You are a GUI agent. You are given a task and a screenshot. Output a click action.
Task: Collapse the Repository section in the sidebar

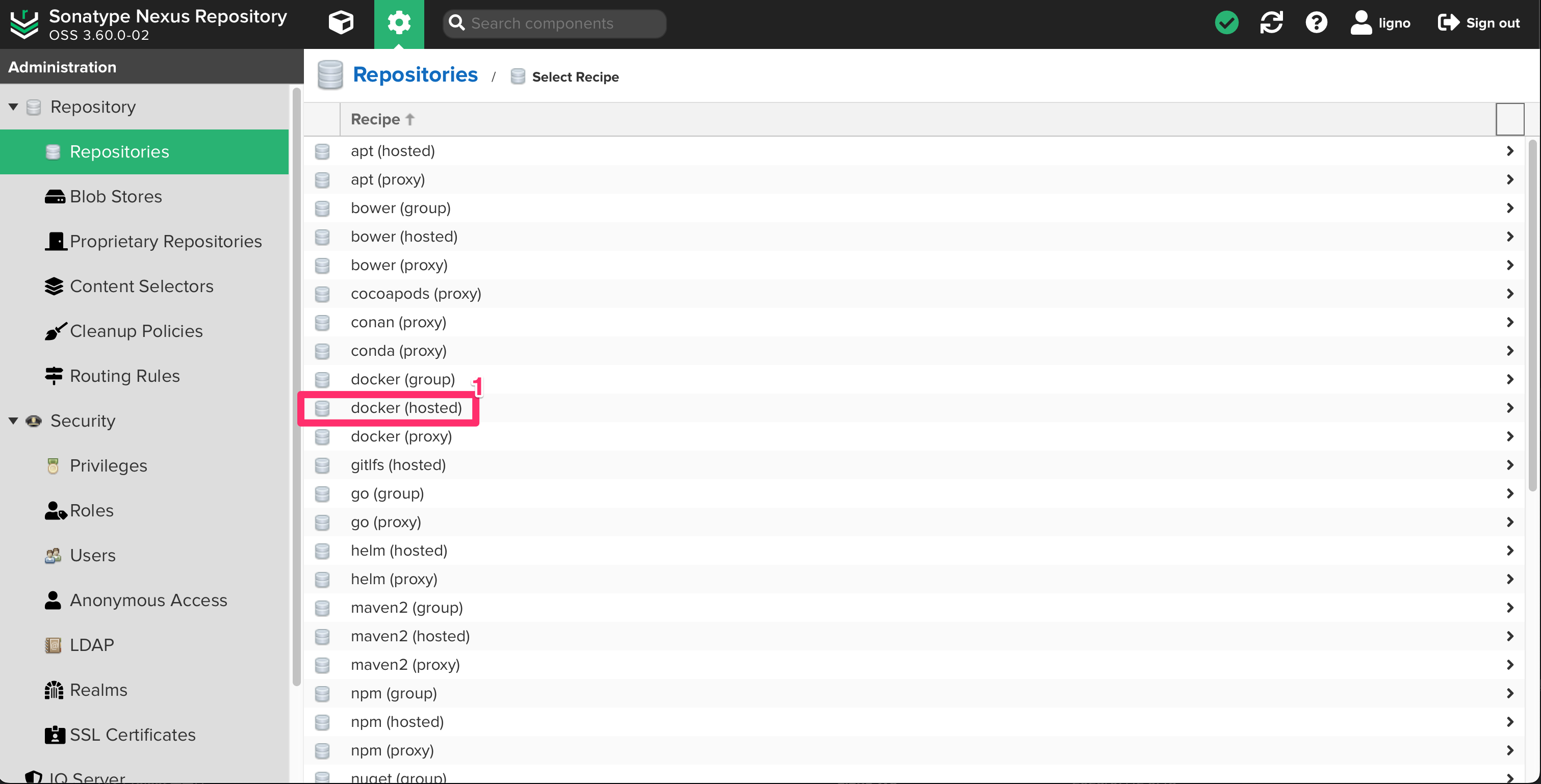[14, 107]
